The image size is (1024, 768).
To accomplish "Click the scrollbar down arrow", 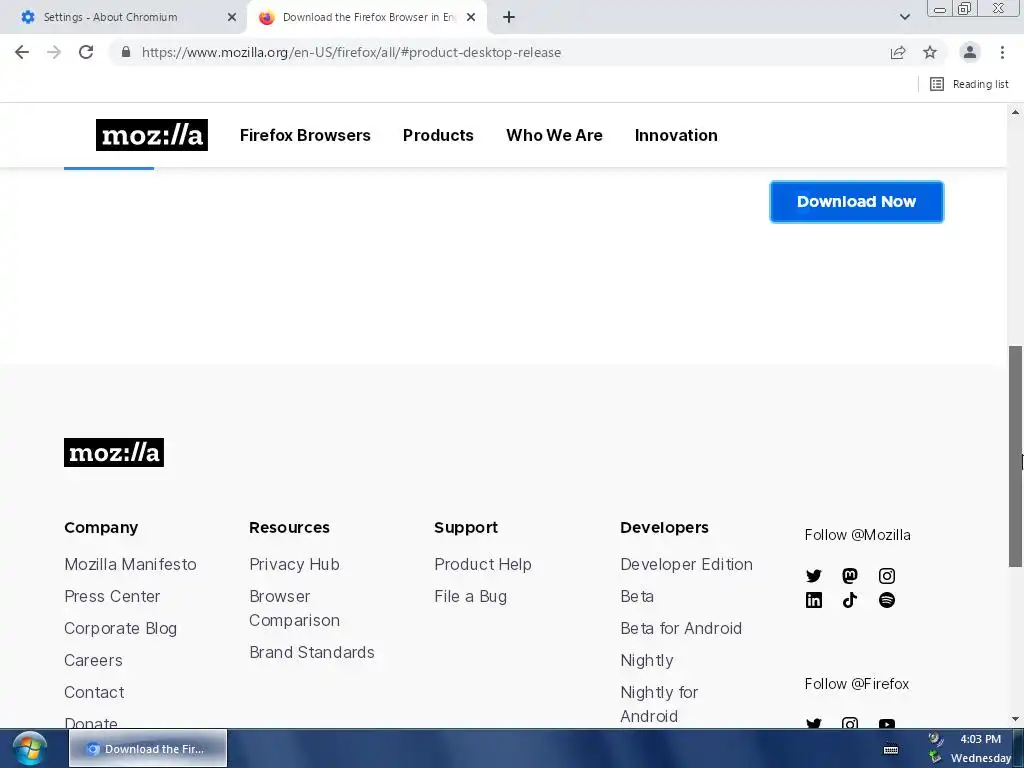I will [1016, 719].
